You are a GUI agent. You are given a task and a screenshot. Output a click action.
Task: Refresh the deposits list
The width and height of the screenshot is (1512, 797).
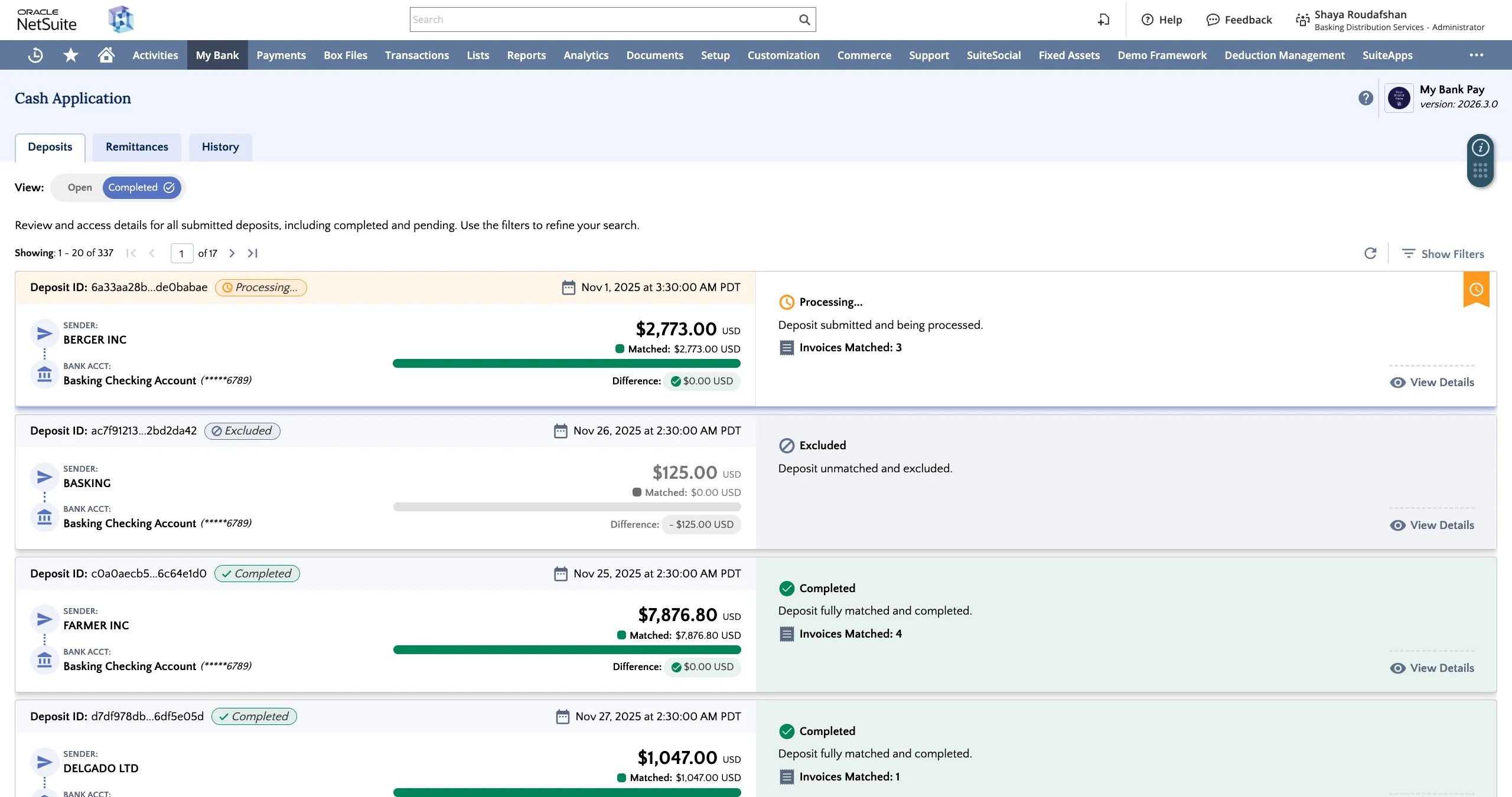coord(1370,253)
